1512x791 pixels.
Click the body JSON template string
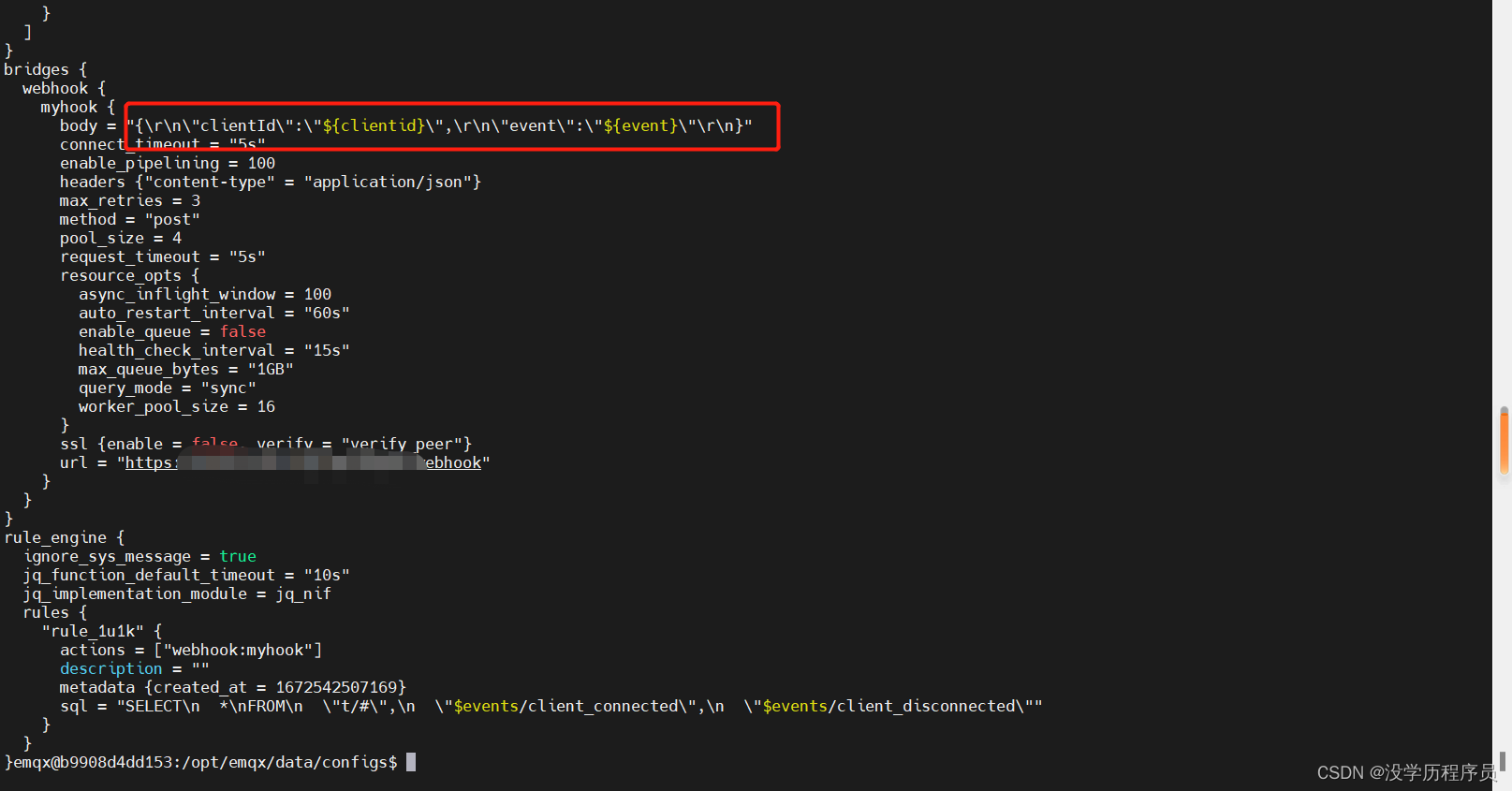pos(439,125)
